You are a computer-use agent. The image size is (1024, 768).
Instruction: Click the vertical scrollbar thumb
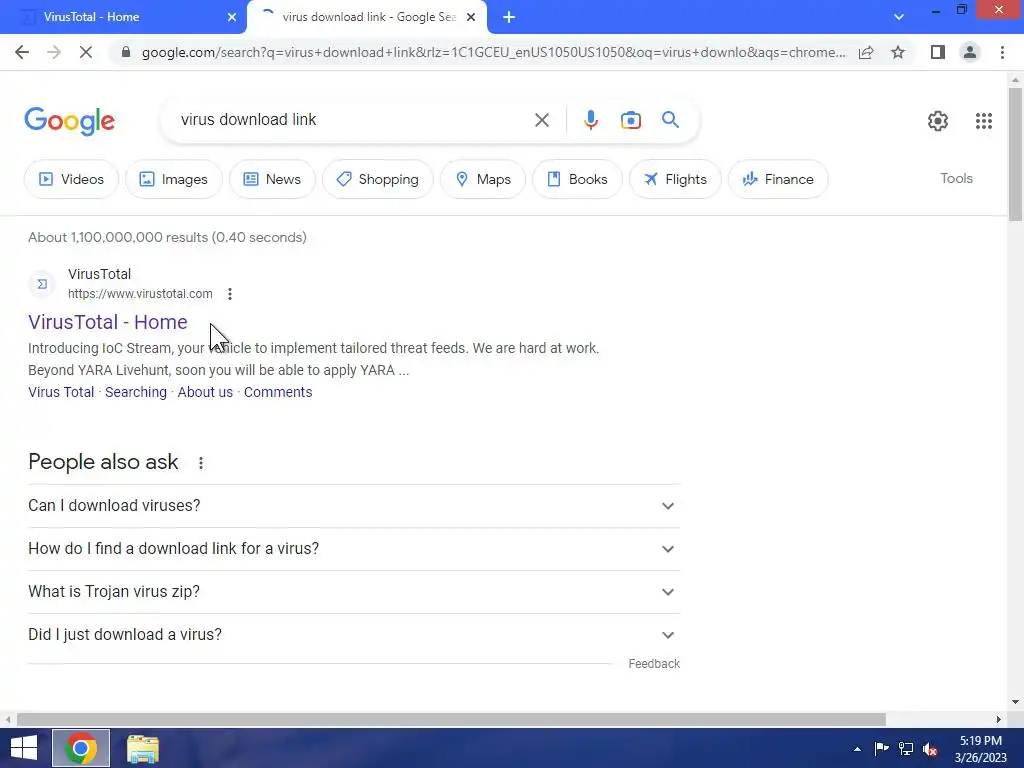coord(1015,154)
